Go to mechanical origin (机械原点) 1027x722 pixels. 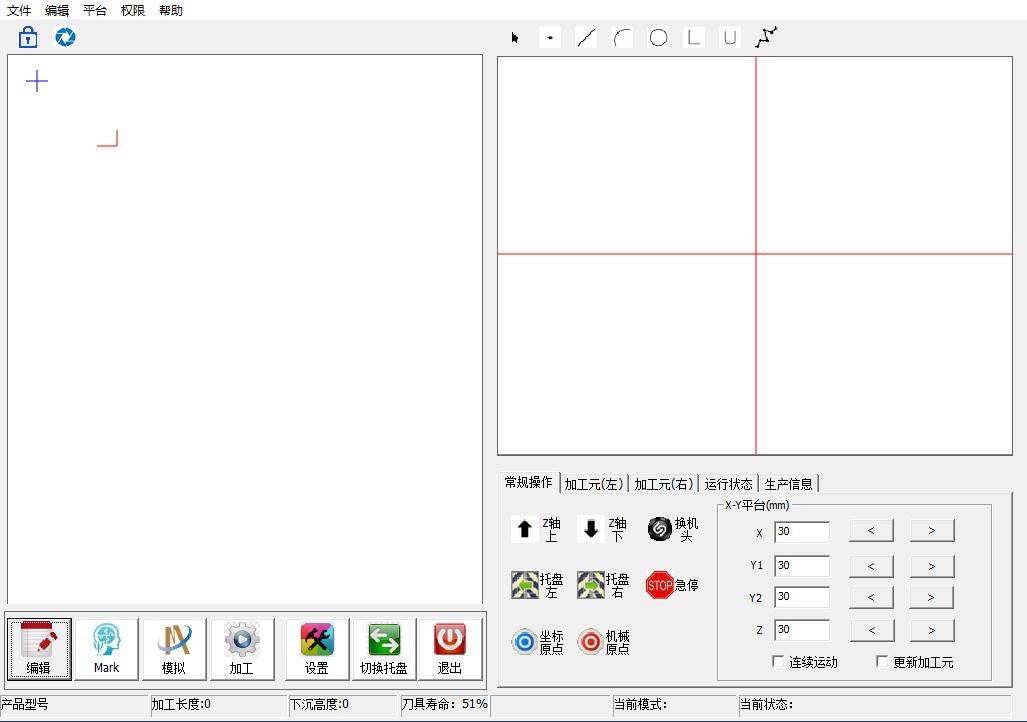pyautogui.click(x=591, y=642)
